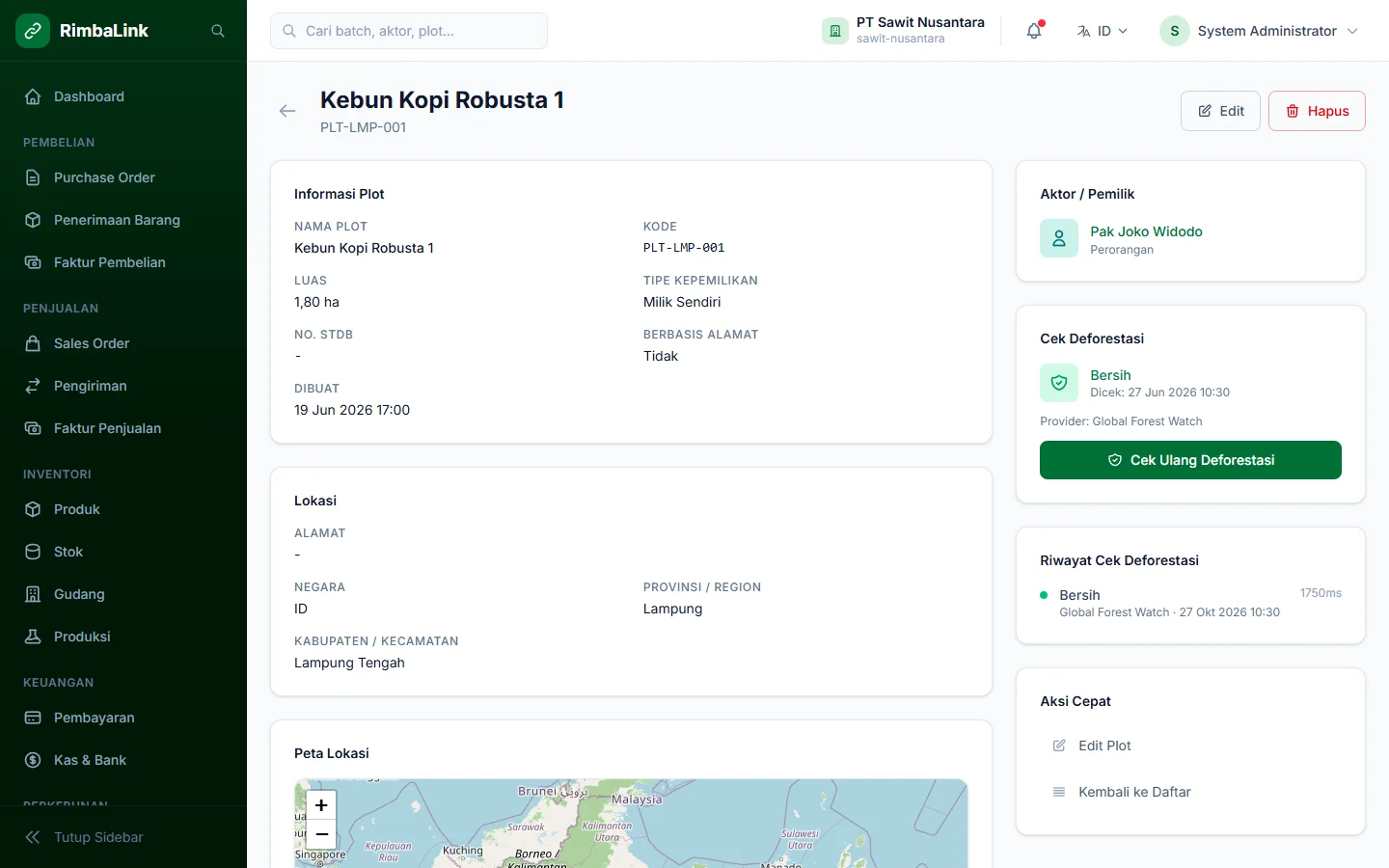Click the Bersih shield check icon

tap(1059, 383)
